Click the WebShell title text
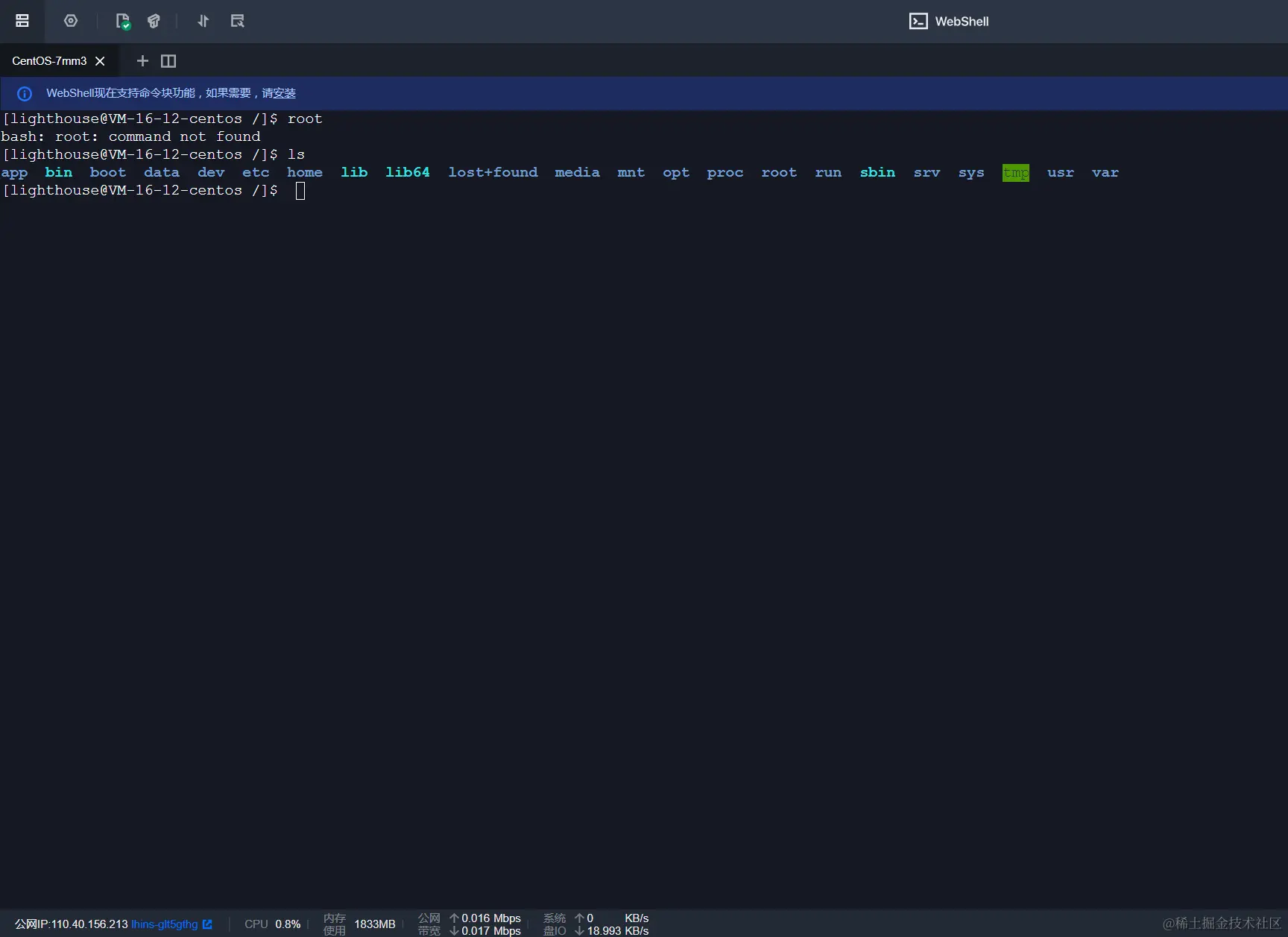The image size is (1288, 937). (962, 22)
